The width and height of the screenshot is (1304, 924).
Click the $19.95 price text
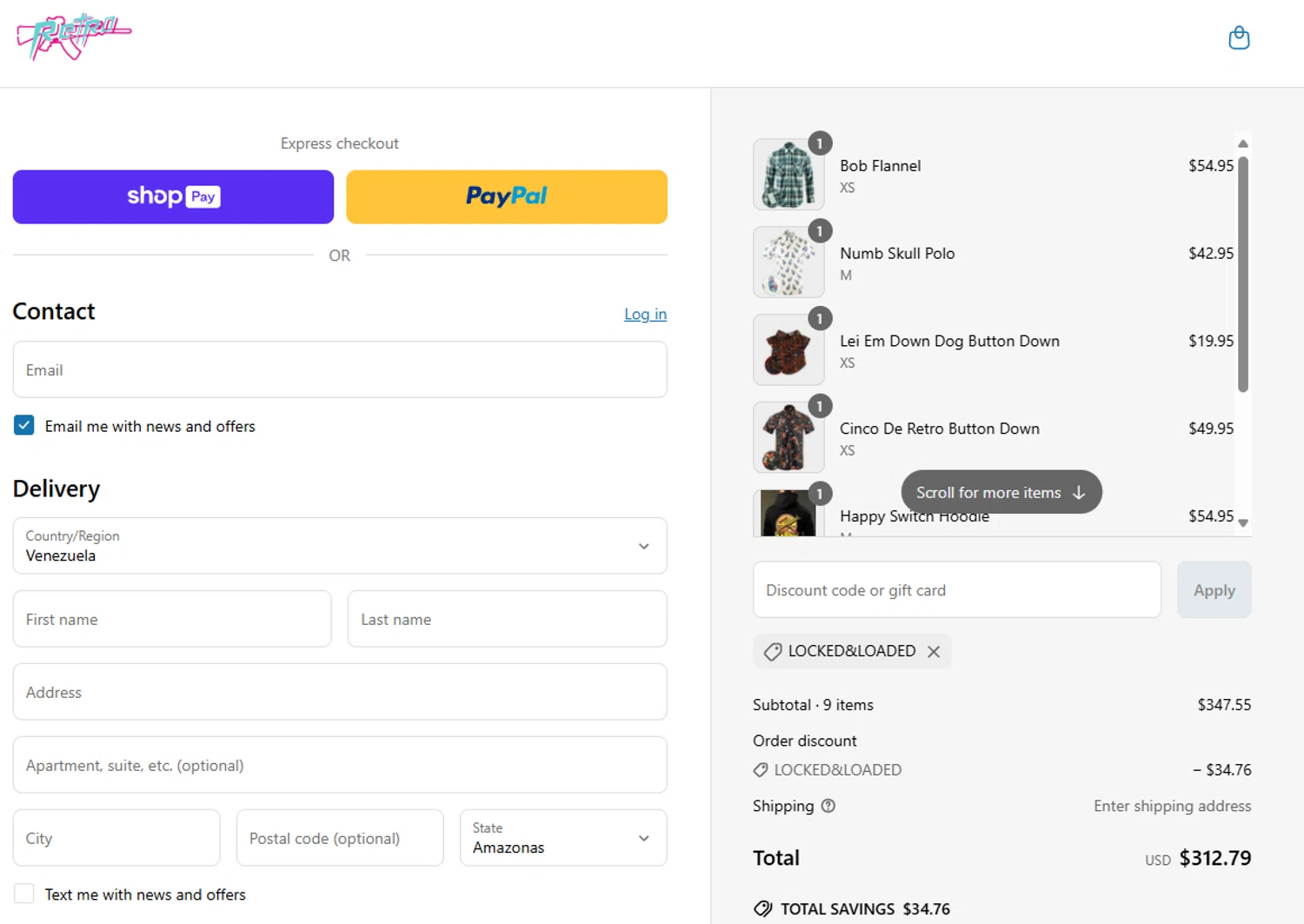(x=1211, y=341)
